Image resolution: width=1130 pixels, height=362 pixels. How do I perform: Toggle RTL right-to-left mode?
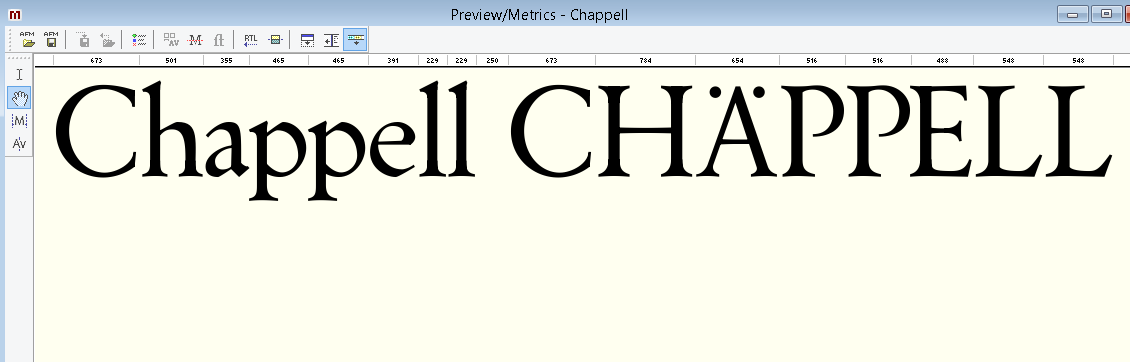[x=250, y=39]
